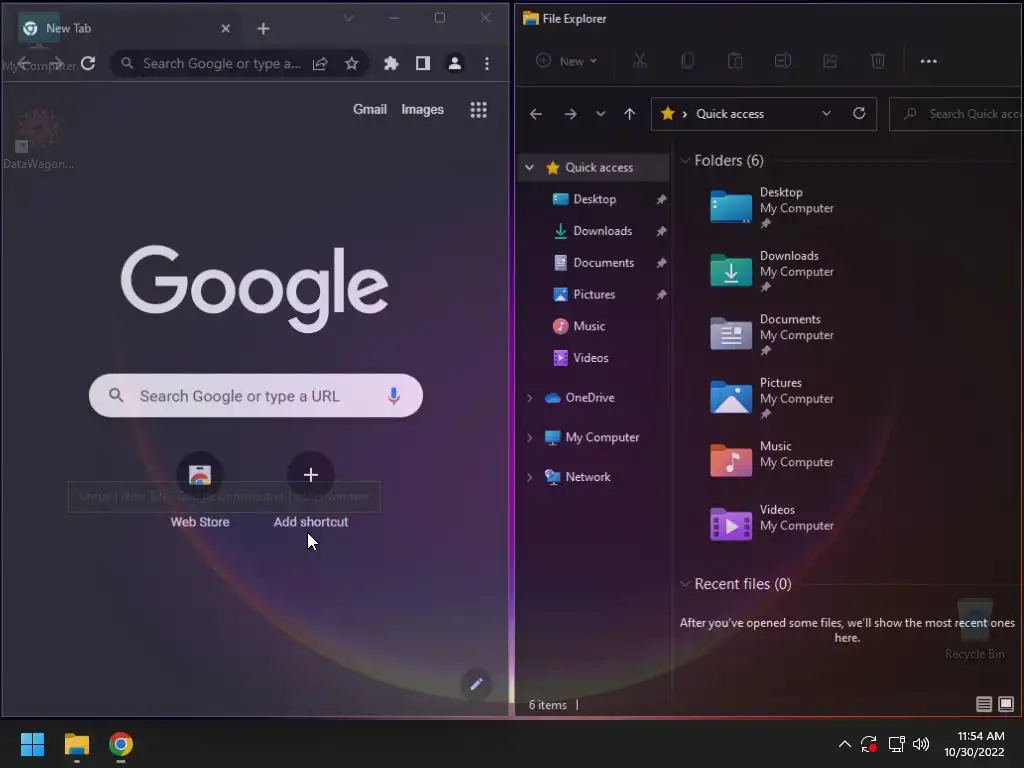This screenshot has height=768, width=1024.
Task: Select the Videos folder tile in Folders
Action: [x=773, y=524]
